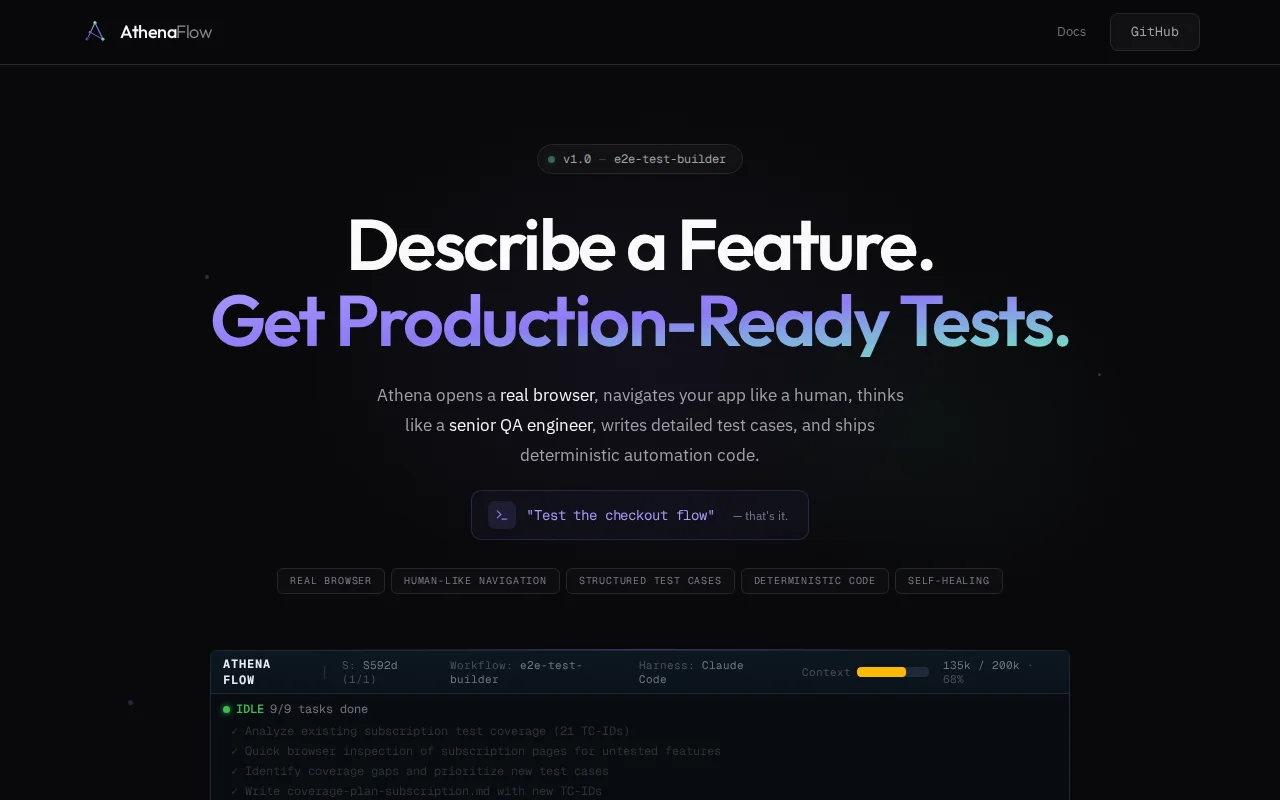This screenshot has height=800, width=1280.
Task: Click the "Get Production-Ready Tests." gradient headline
Action: [640, 322]
